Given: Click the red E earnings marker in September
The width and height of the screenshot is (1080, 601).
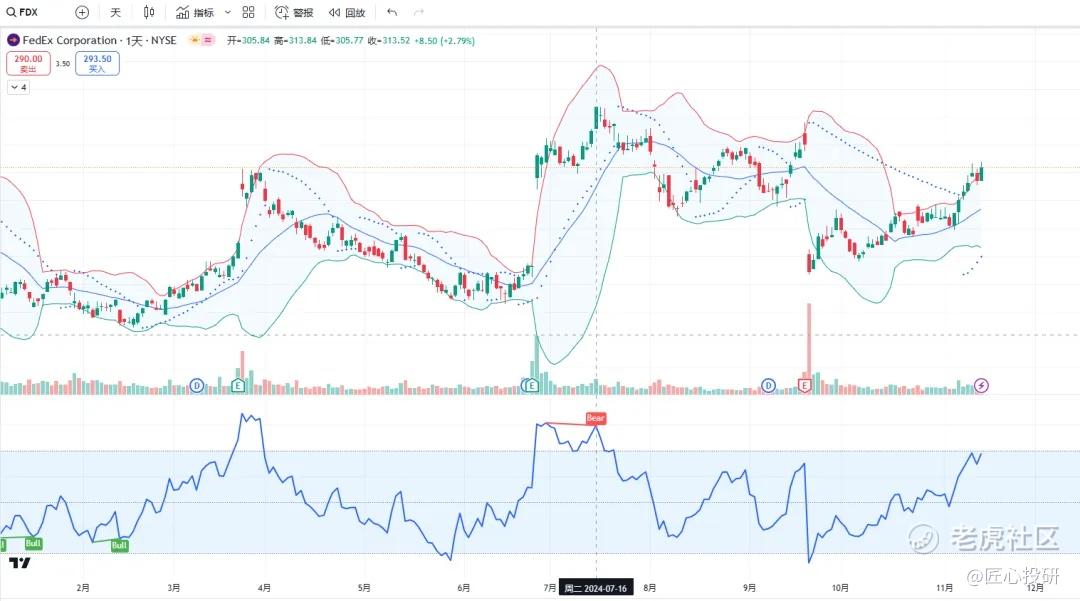Looking at the screenshot, I should coord(804,386).
